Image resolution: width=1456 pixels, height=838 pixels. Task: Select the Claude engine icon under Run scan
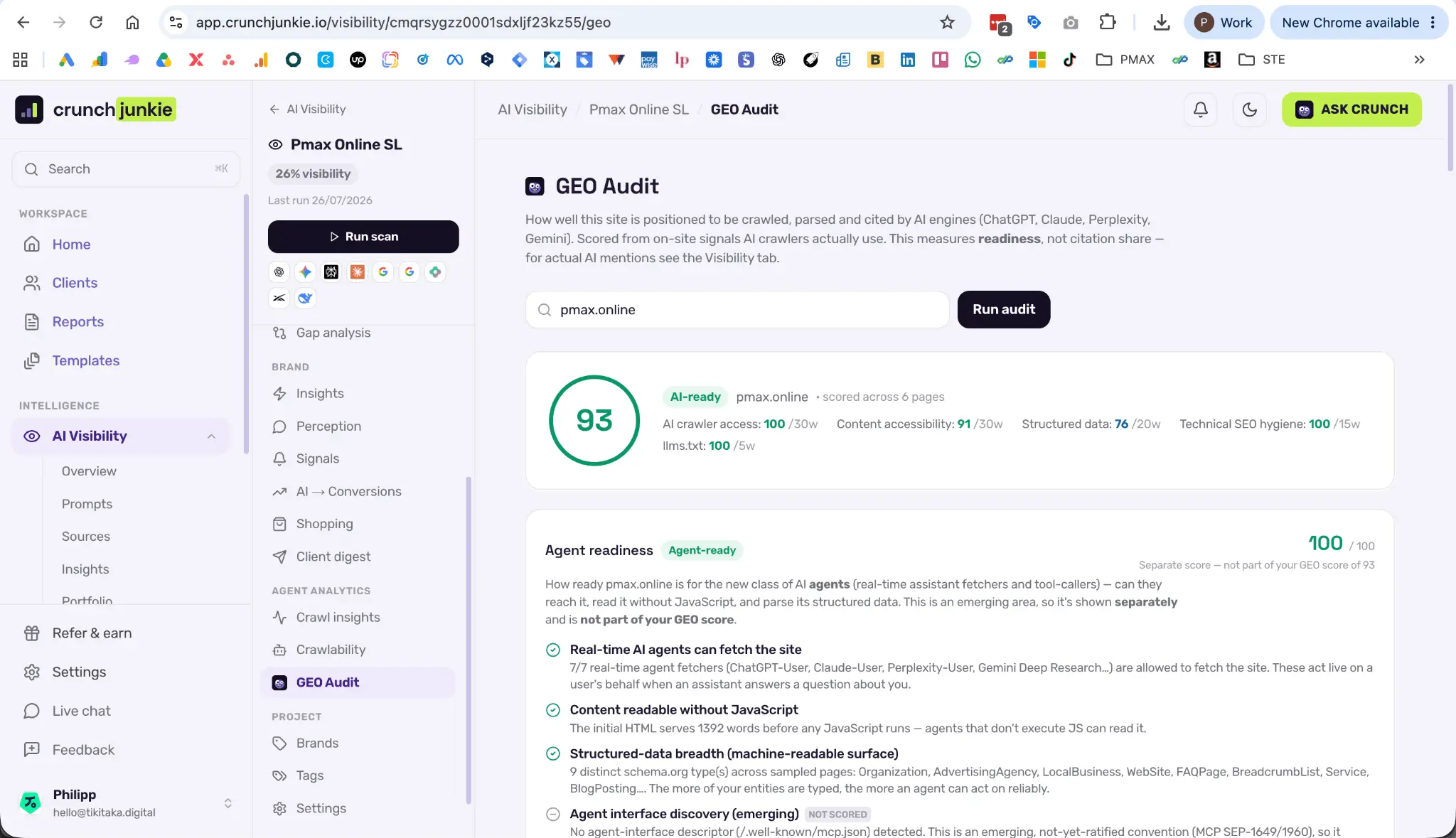pyautogui.click(x=358, y=272)
